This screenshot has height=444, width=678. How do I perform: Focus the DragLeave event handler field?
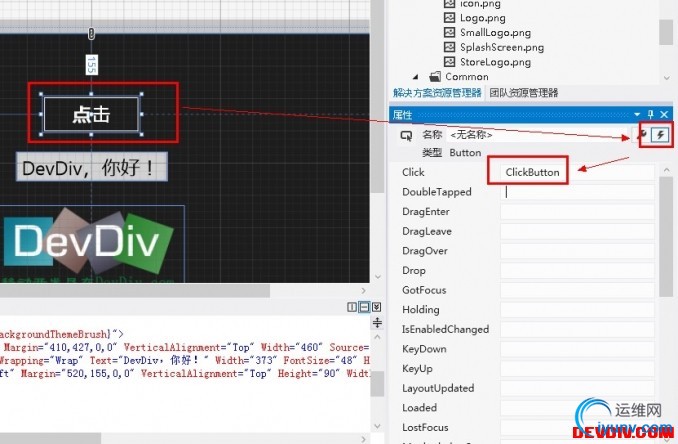point(577,231)
